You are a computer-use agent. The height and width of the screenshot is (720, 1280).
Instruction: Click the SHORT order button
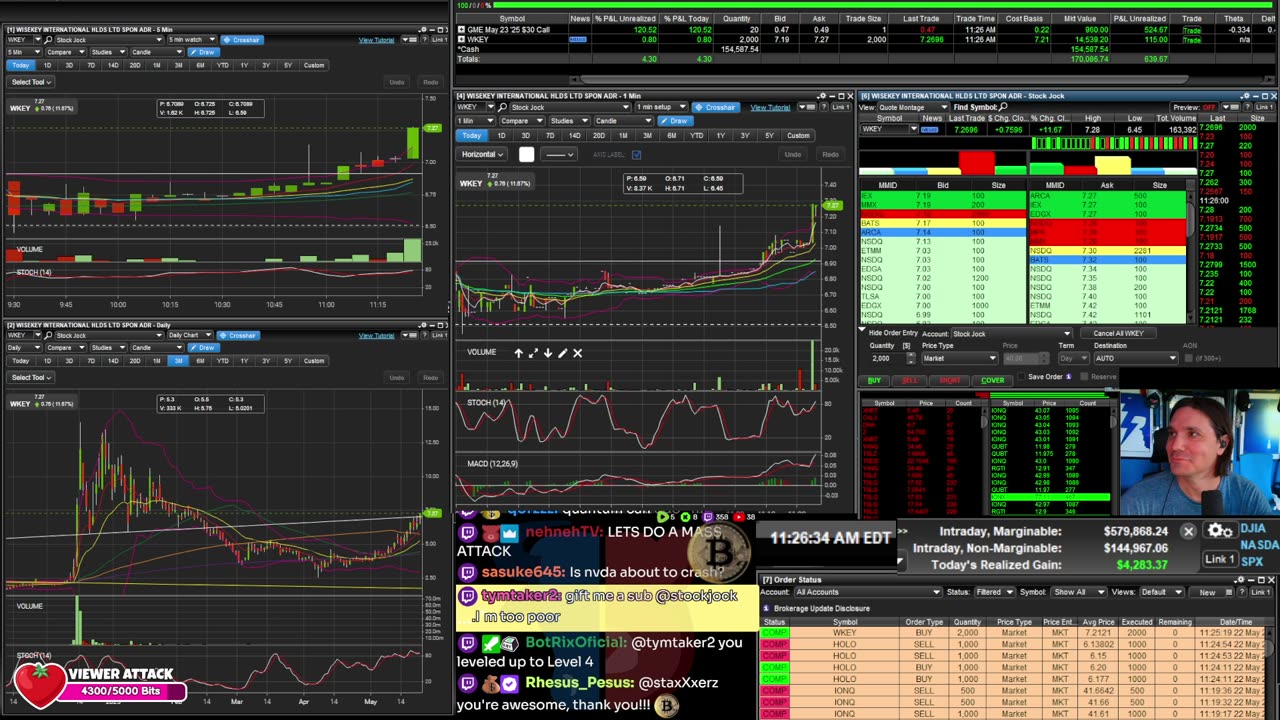coord(949,380)
